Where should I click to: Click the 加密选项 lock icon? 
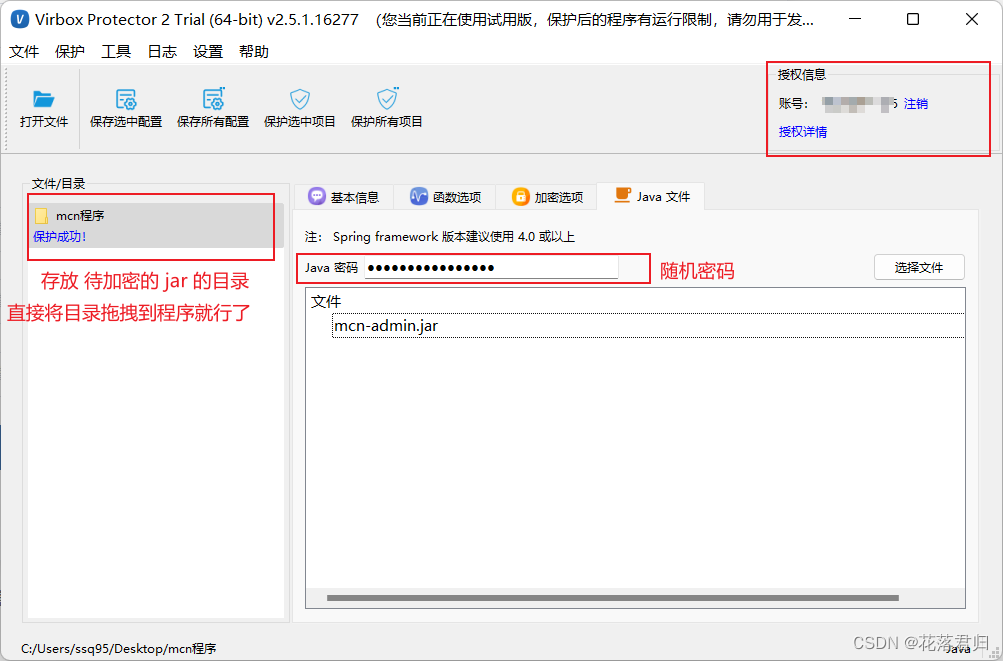[x=520, y=196]
